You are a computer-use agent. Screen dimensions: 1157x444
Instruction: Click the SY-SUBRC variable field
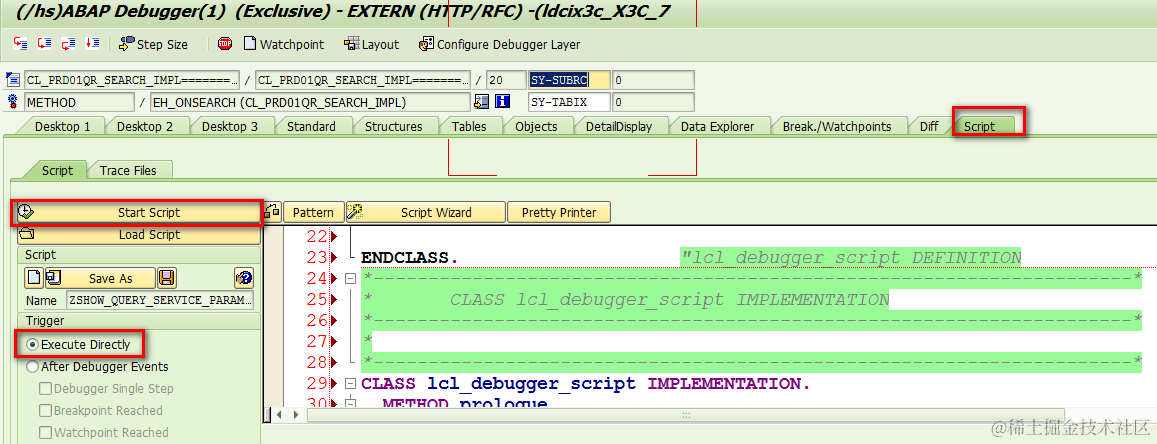[x=570, y=80]
